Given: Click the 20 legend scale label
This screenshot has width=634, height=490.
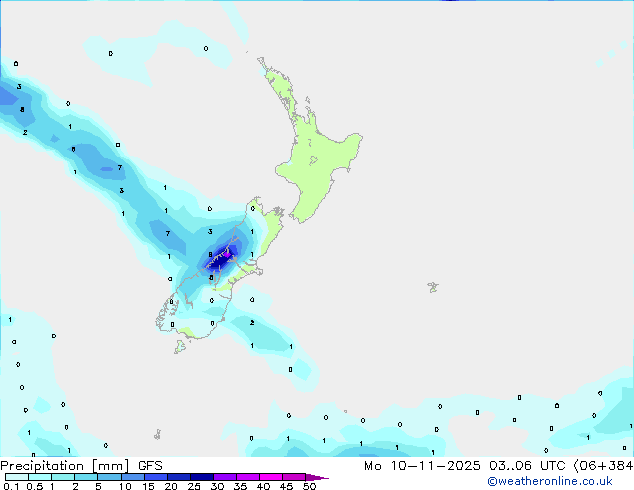Looking at the screenshot, I should (171, 486).
